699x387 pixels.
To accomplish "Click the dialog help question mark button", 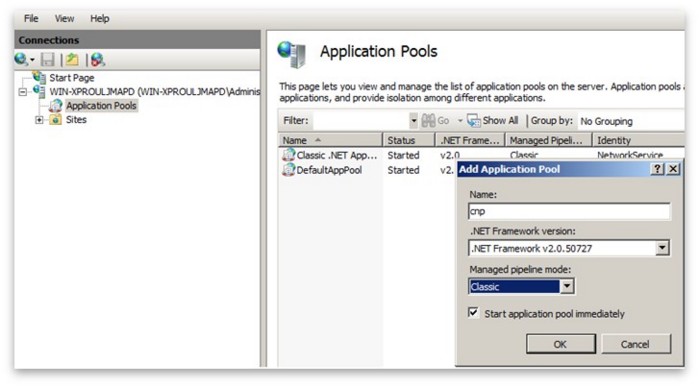I will click(x=657, y=169).
